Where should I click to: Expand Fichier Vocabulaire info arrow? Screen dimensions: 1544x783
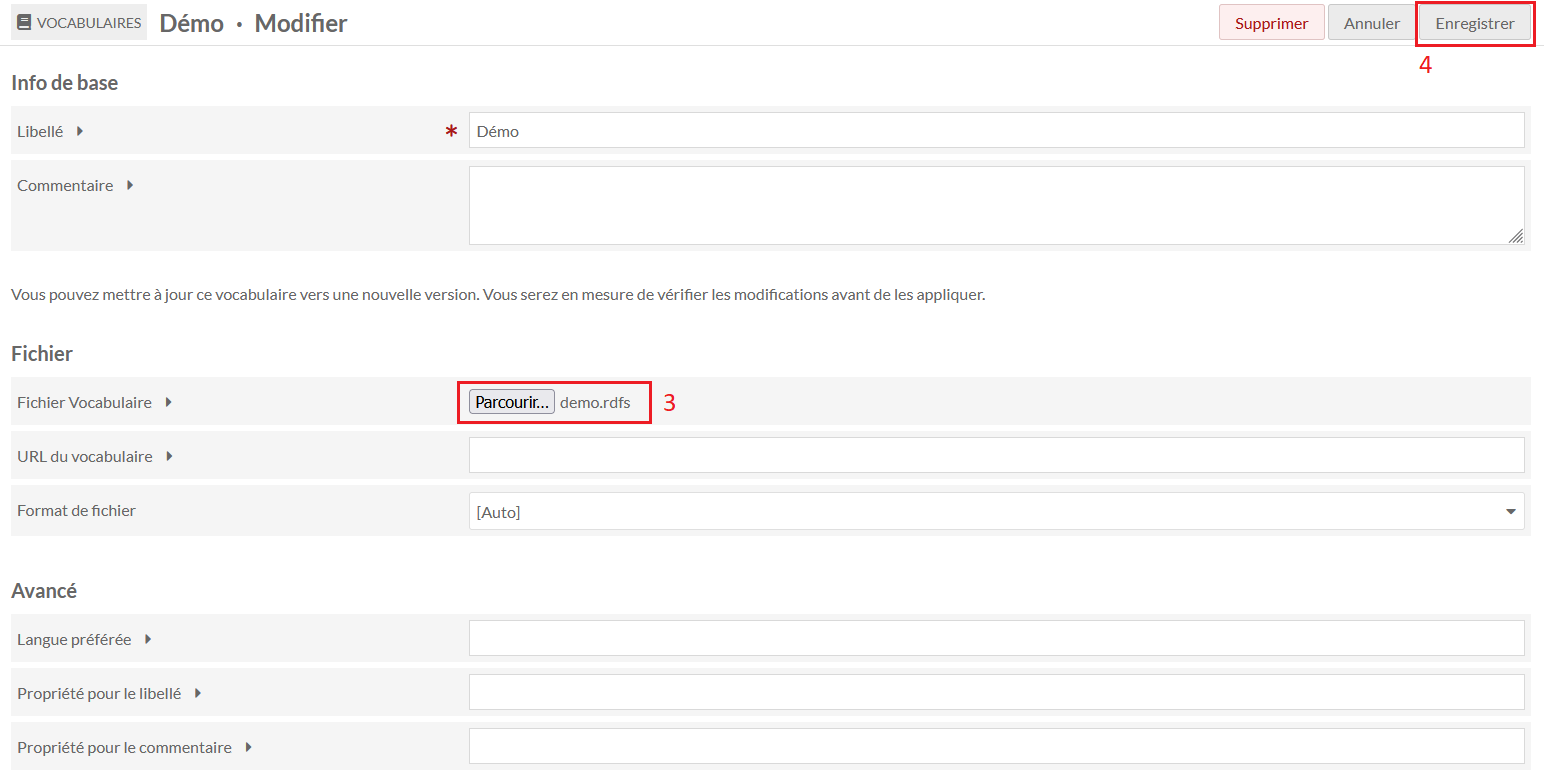tap(169, 402)
